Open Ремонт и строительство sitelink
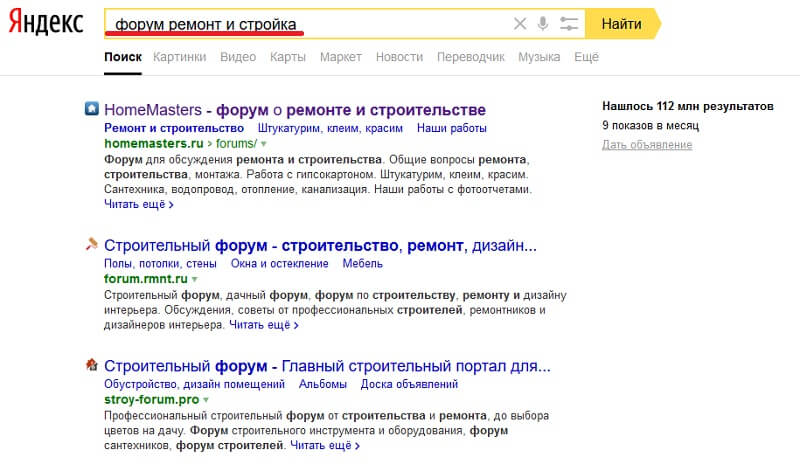 [x=174, y=128]
